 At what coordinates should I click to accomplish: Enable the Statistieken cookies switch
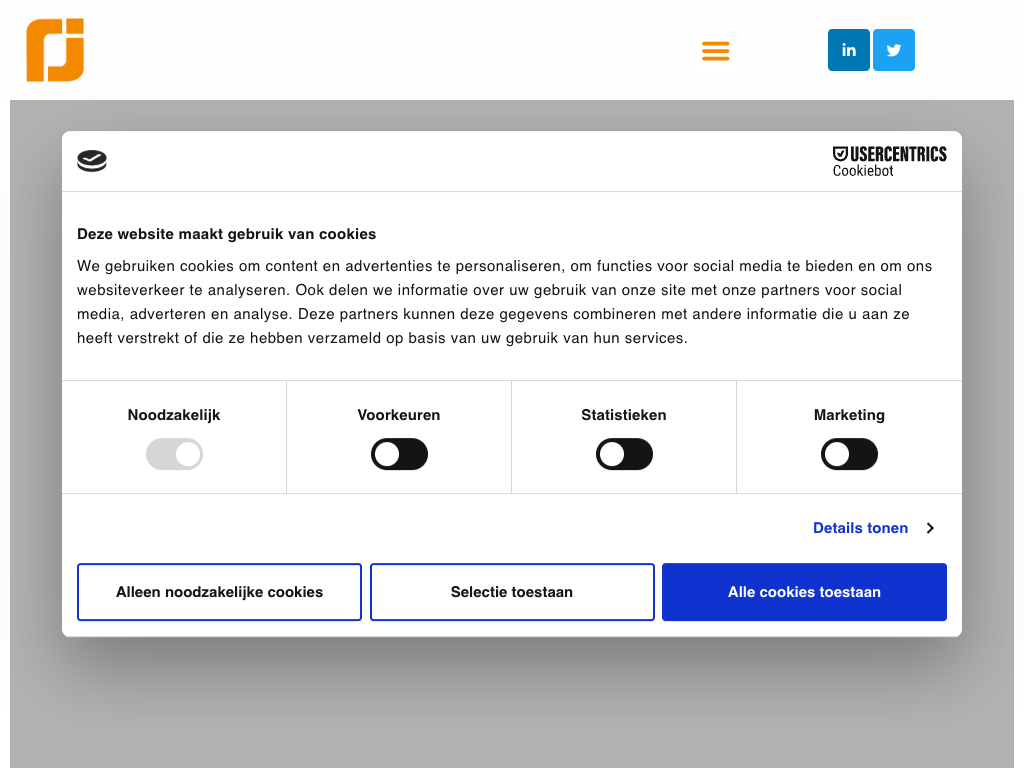click(x=624, y=455)
